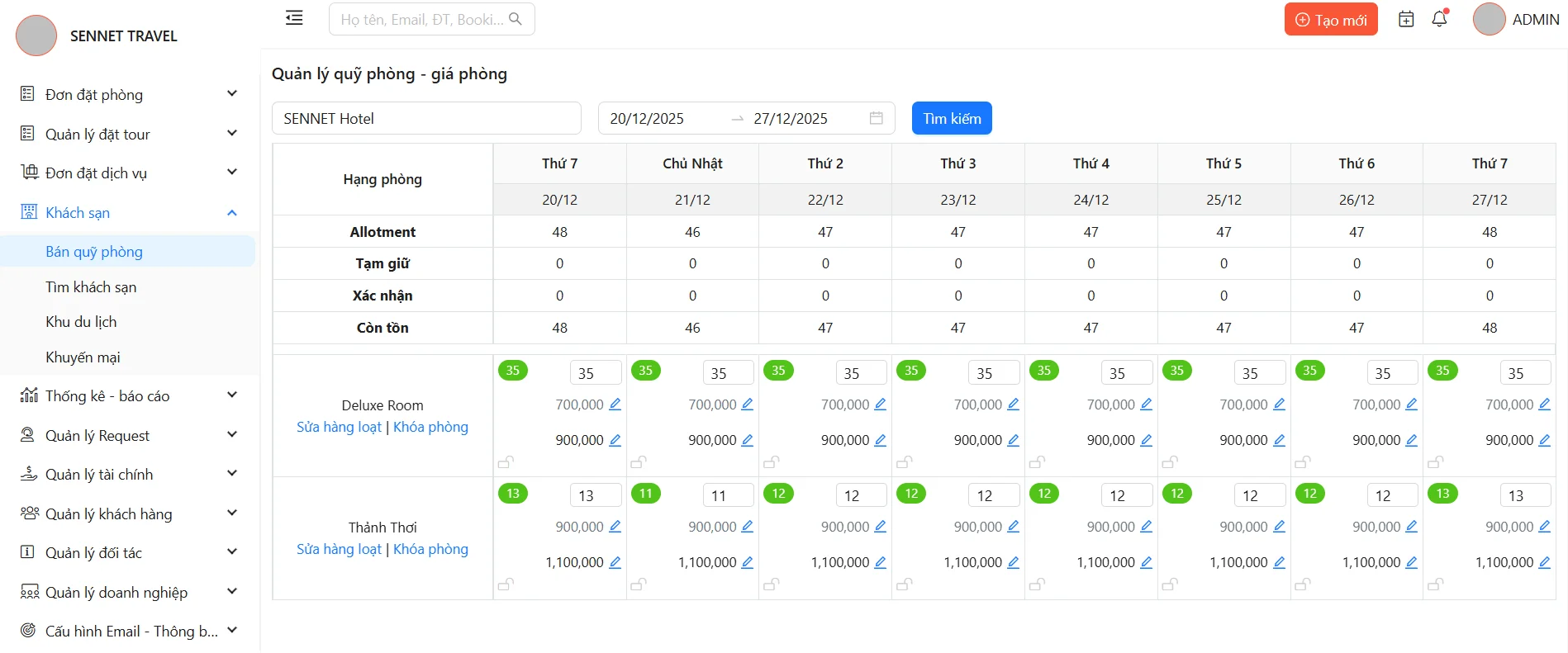The image size is (1568, 653).
Task: Toggle the Deluxe Room lock for 20/12
Action: coord(506,462)
